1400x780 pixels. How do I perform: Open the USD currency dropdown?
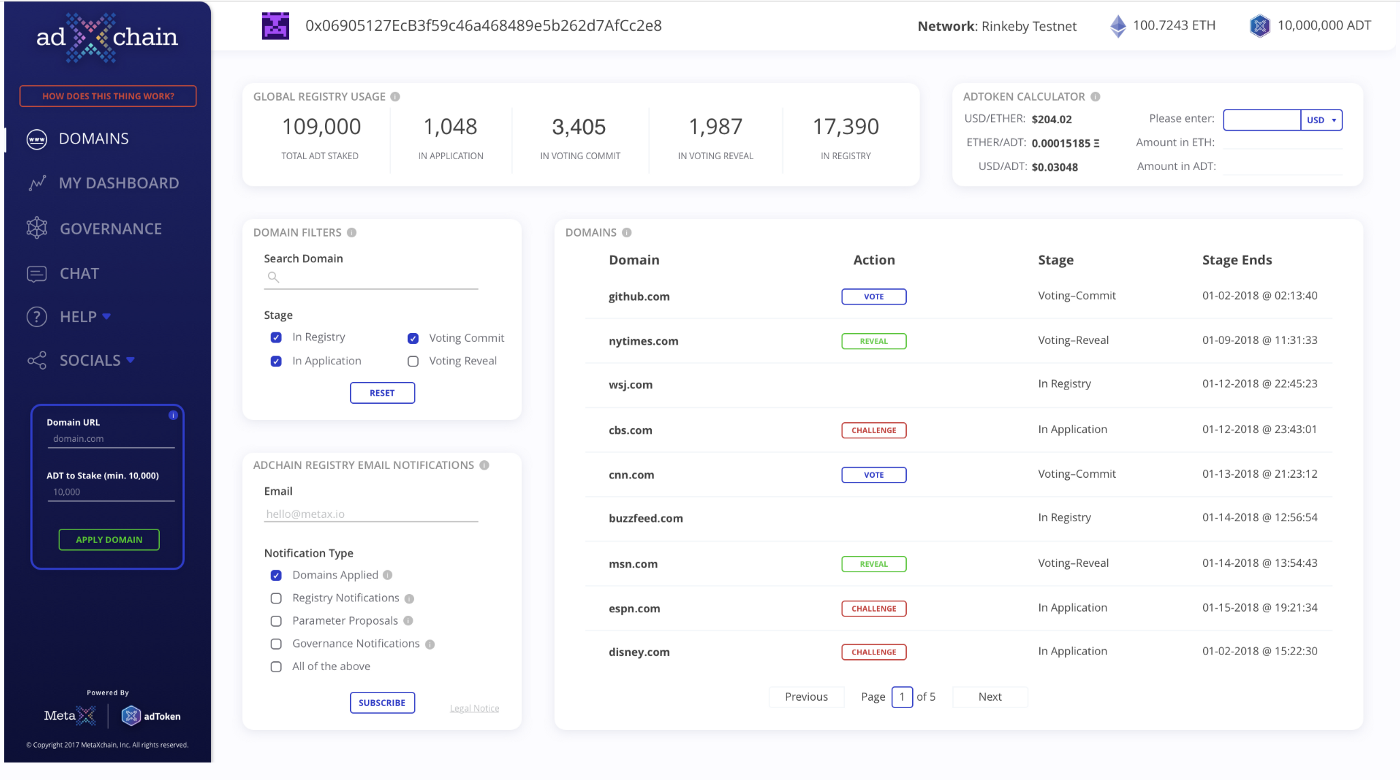[x=1322, y=120]
